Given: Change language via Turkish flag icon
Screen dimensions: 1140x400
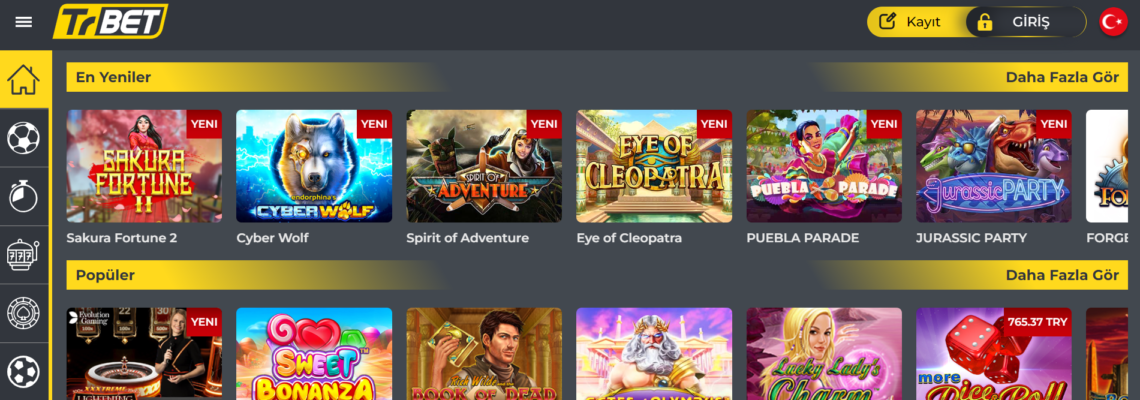Looking at the screenshot, I should 1112,22.
